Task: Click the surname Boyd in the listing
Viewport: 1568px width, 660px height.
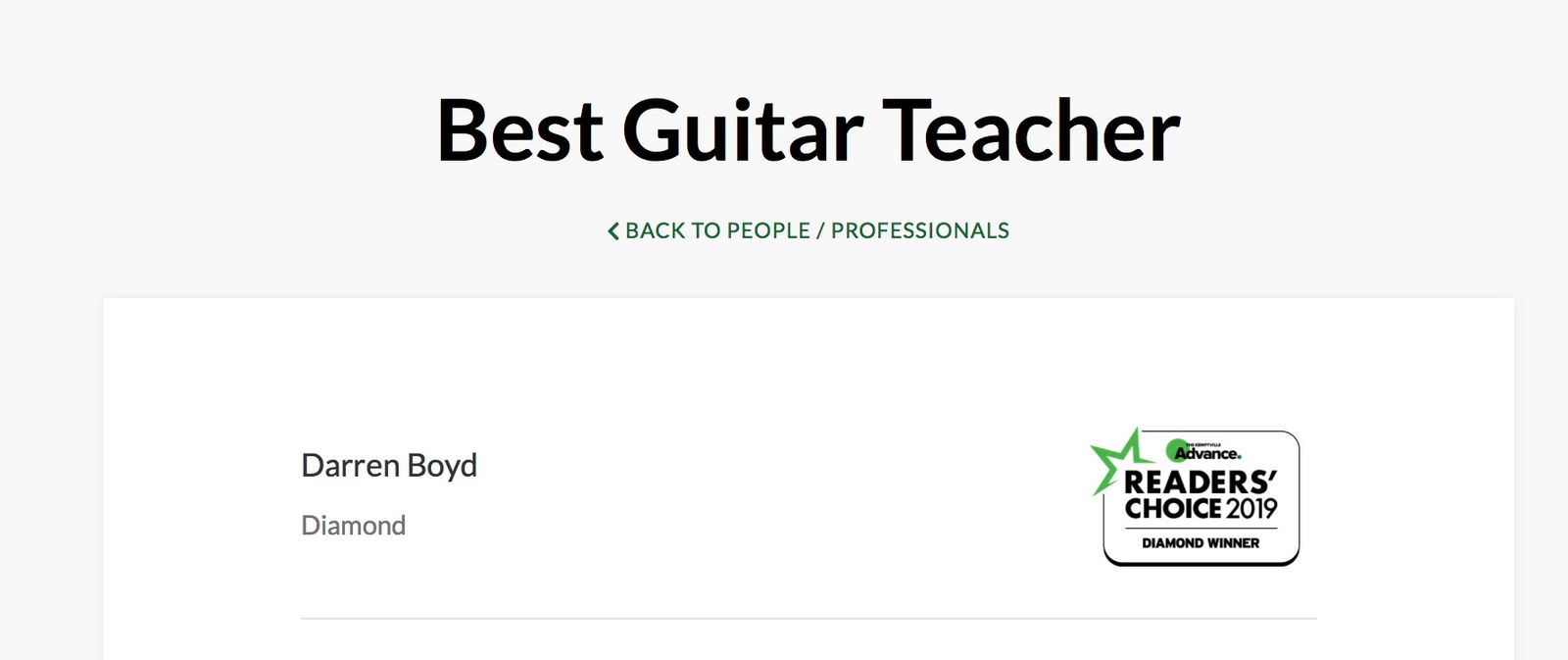Action: (442, 465)
